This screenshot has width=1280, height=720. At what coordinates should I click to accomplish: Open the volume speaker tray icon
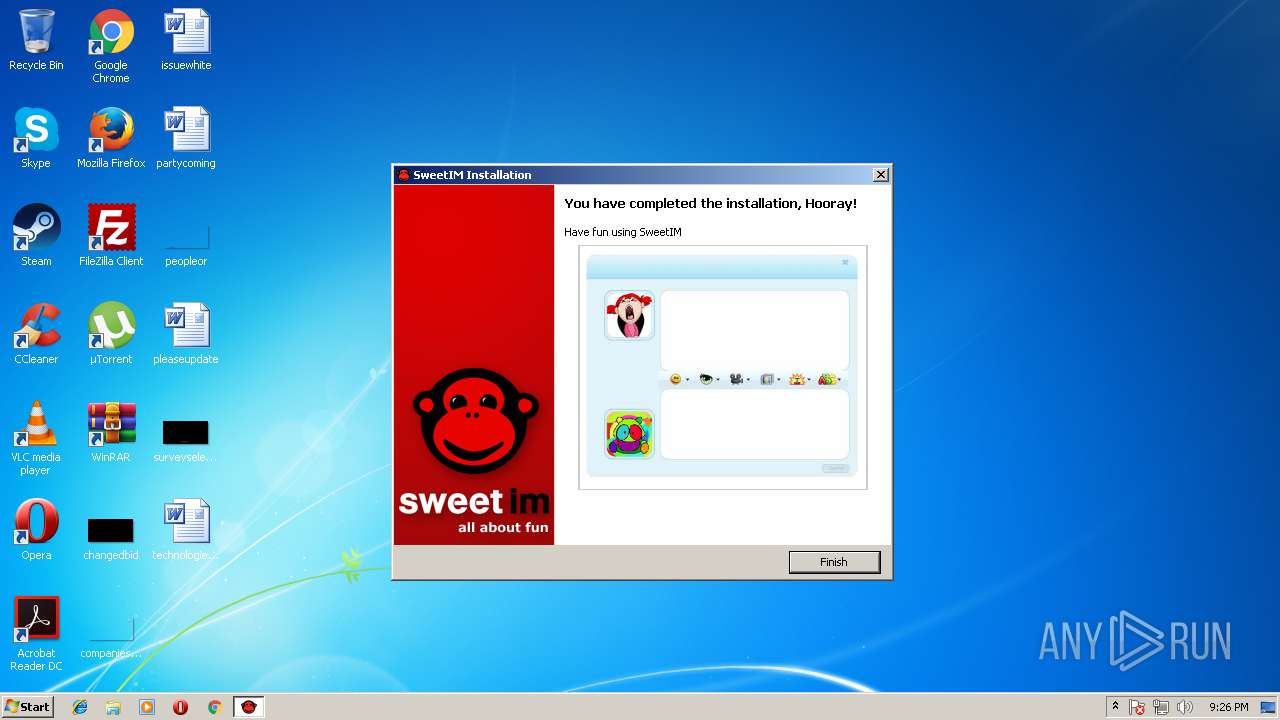pyautogui.click(x=1185, y=707)
